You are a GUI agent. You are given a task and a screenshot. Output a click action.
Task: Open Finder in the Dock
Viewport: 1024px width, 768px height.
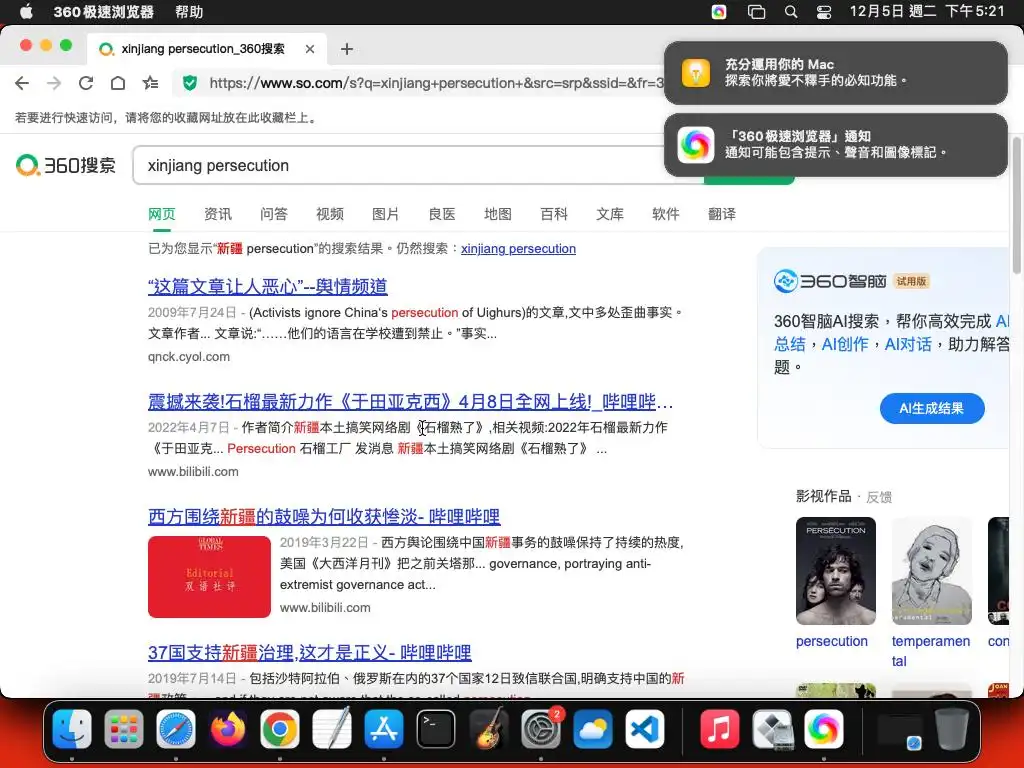coord(72,729)
